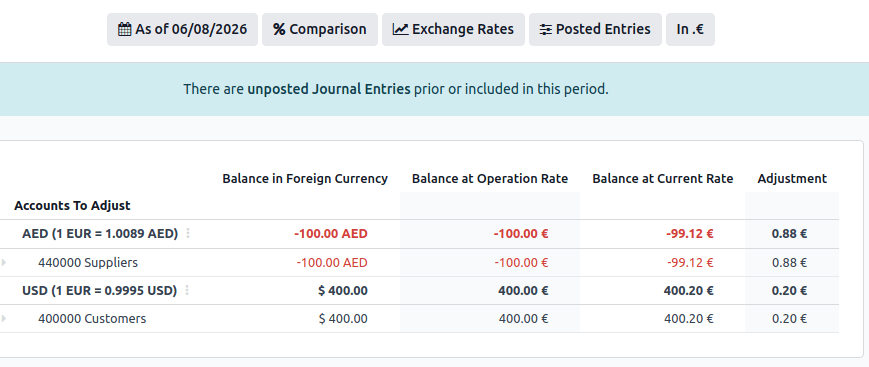Open the USD row vertical dots menu
The image size is (869, 367).
187,290
